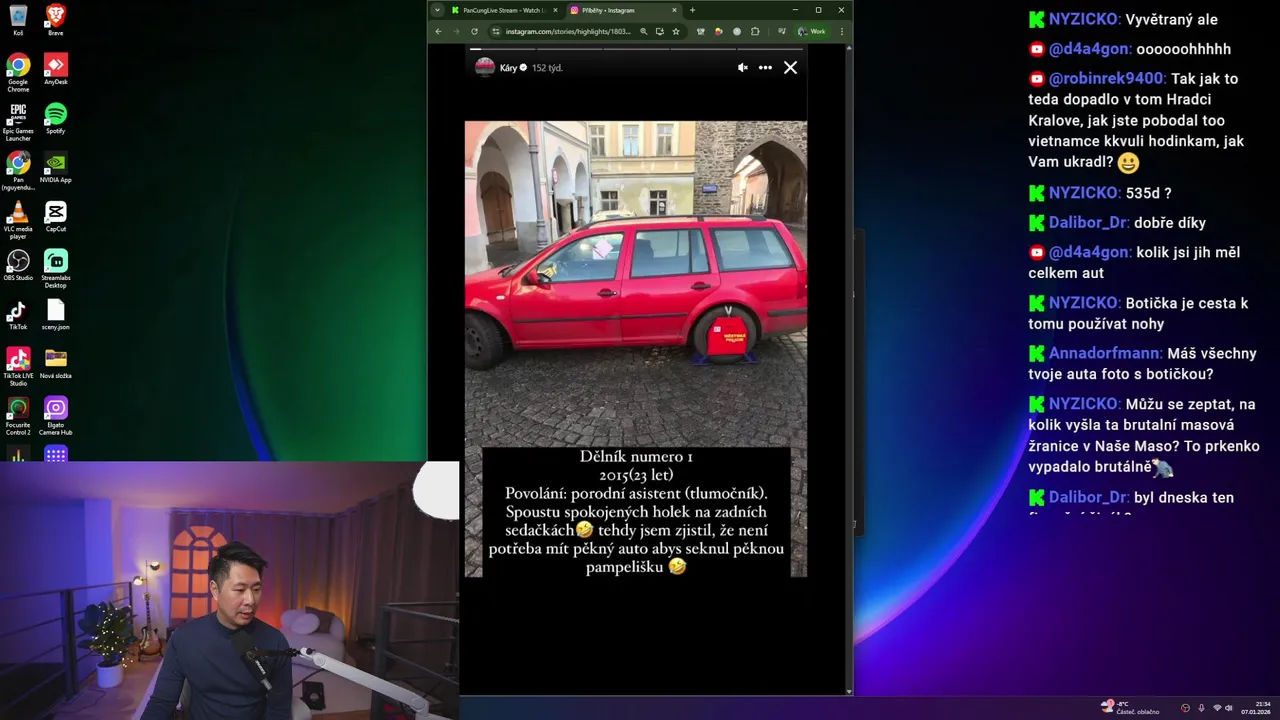The width and height of the screenshot is (1280, 720).
Task: Open the Koš recycle bin
Action: 18,20
